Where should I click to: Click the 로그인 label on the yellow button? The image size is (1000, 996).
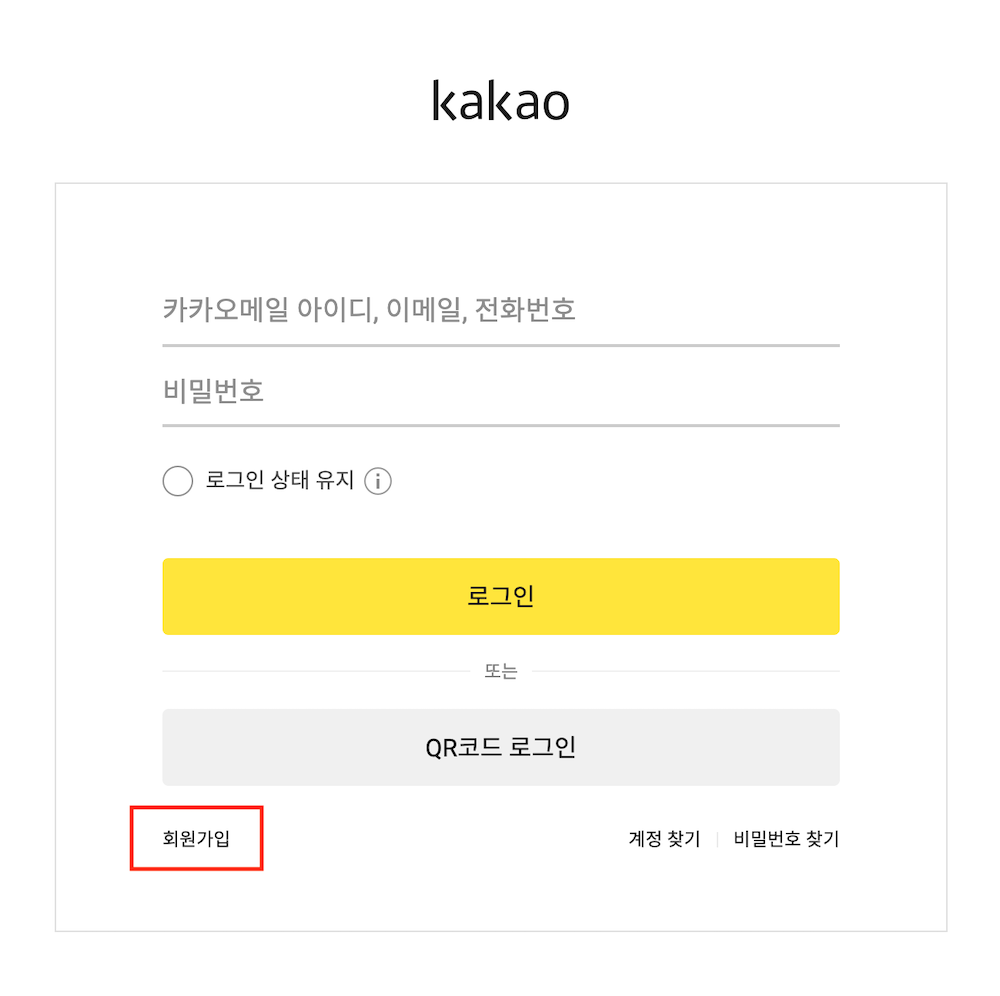(x=500, y=596)
